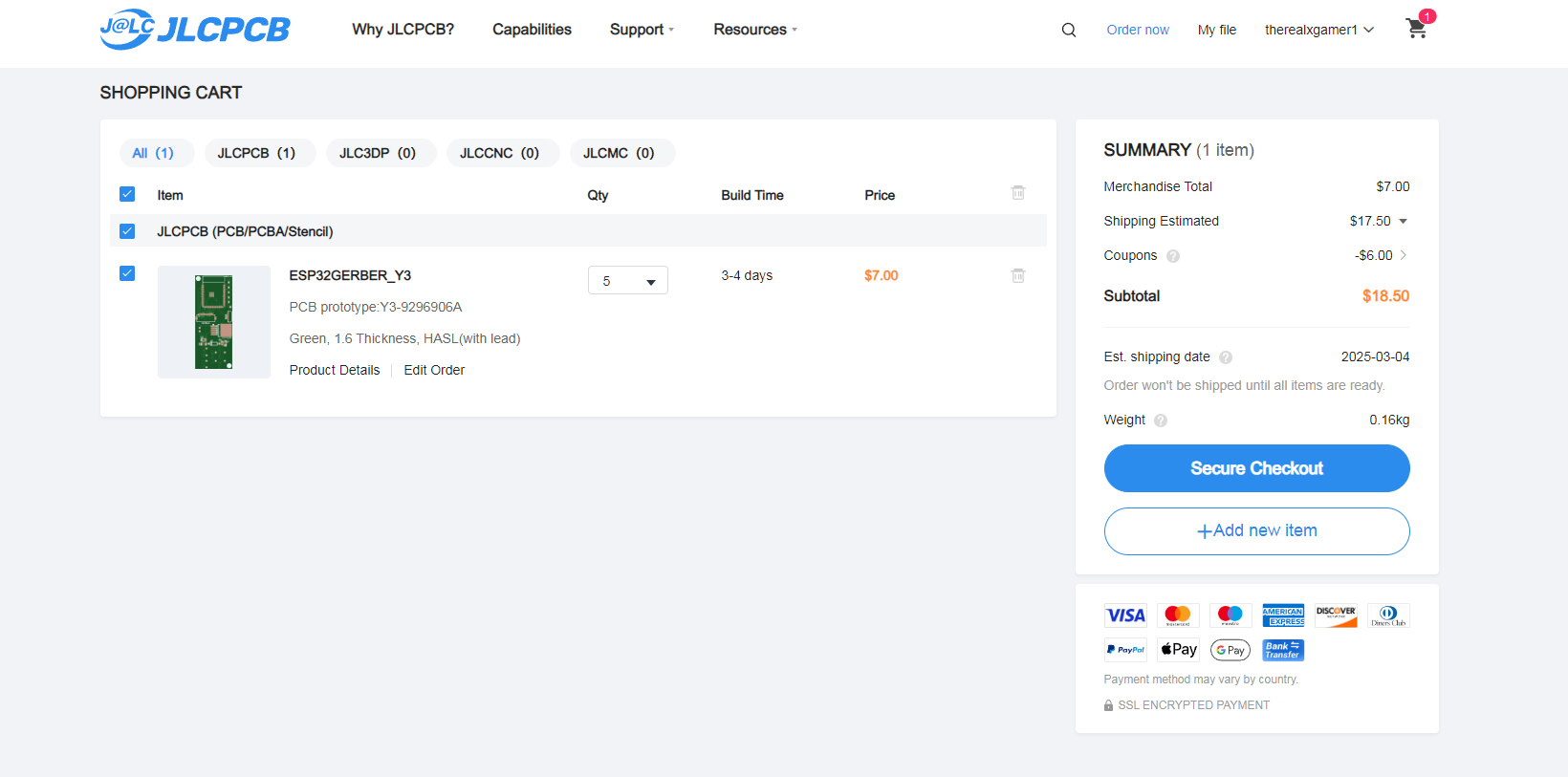1568x777 pixels.
Task: Click the Discover payment icon
Action: coord(1336,615)
